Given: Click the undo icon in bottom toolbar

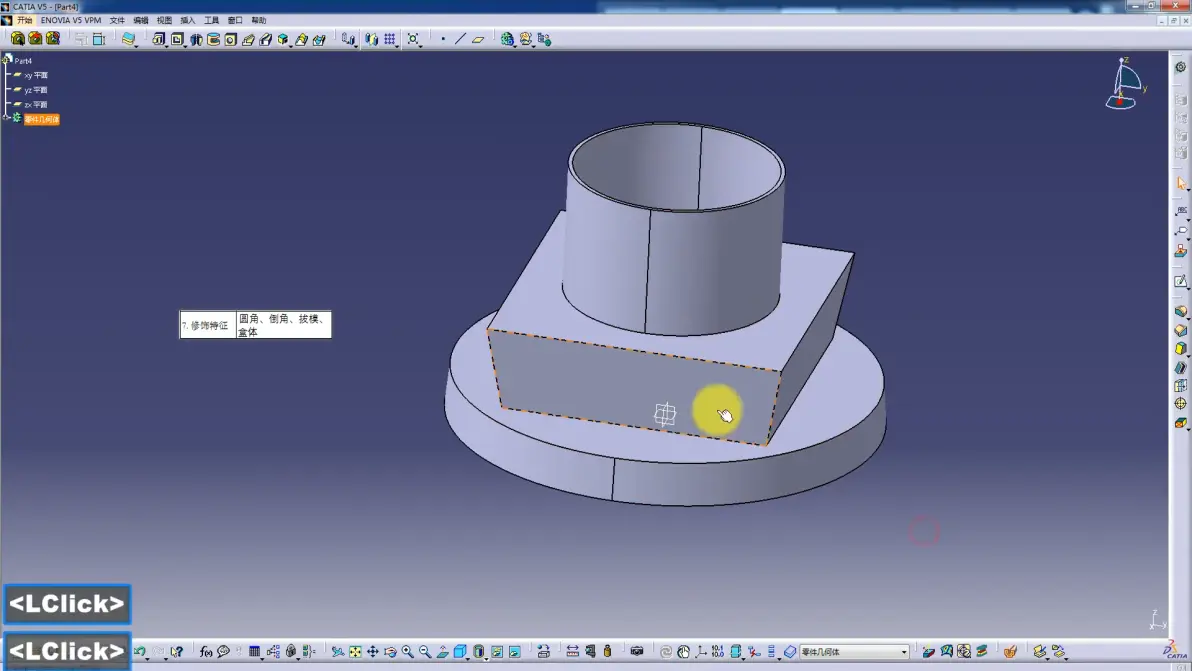Looking at the screenshot, I should click(x=140, y=651).
